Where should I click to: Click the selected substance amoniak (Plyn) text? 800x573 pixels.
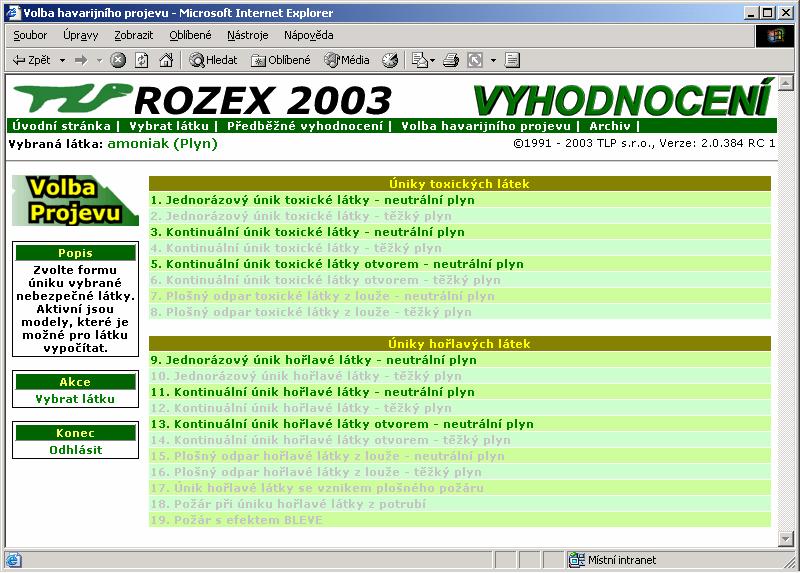(x=162, y=144)
